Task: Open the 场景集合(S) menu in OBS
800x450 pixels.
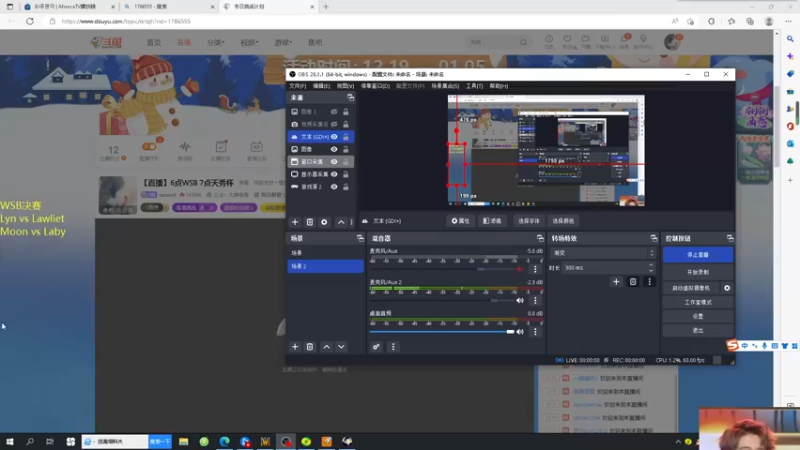Action: pyautogui.click(x=445, y=86)
